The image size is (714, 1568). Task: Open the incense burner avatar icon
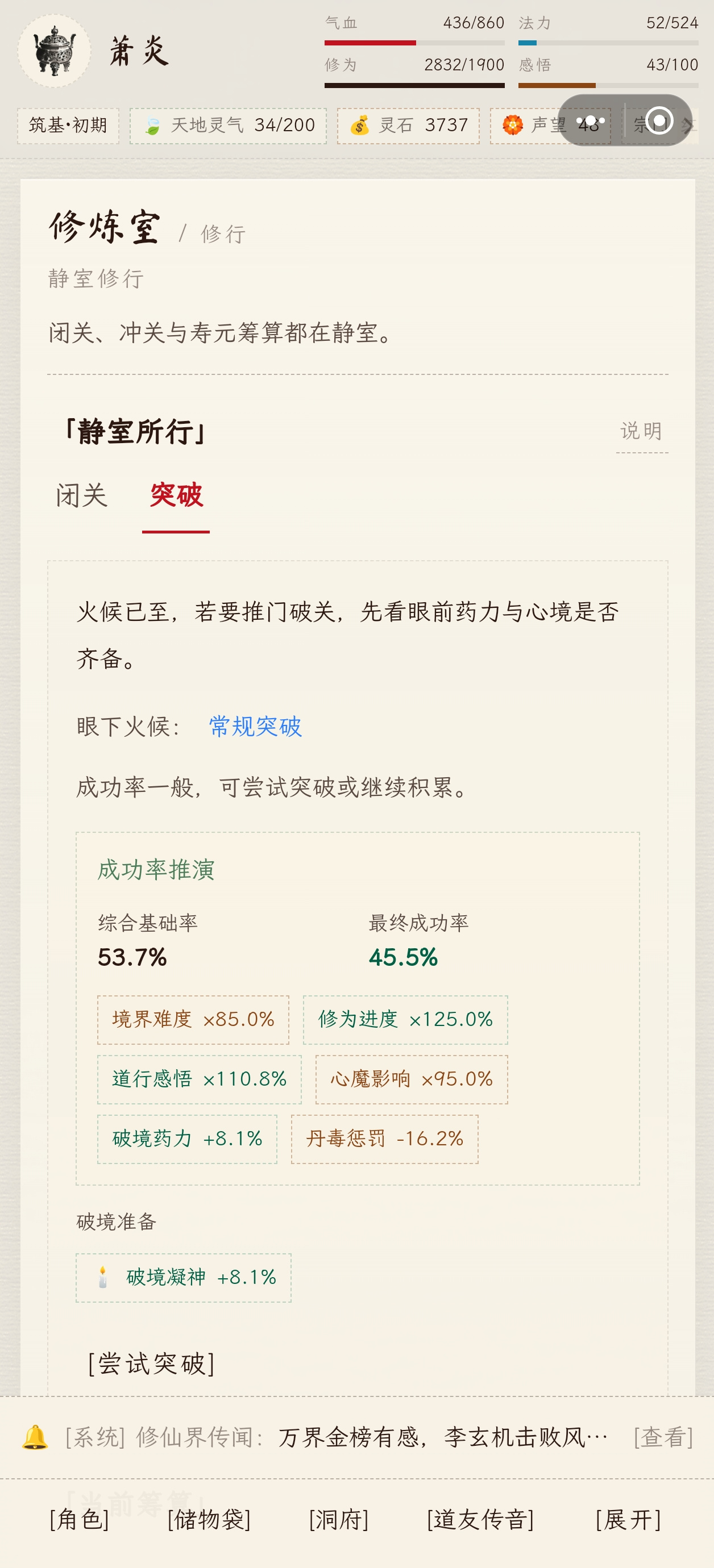[54, 51]
